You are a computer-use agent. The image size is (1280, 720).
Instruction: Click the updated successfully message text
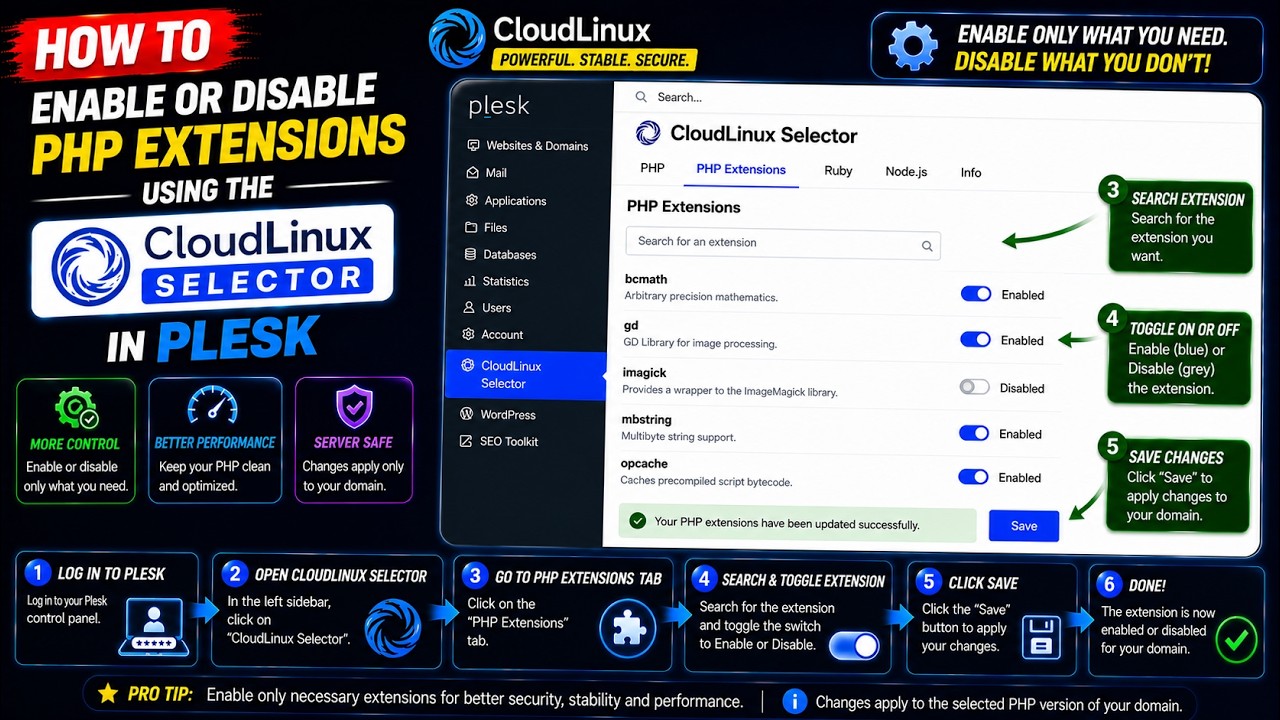(x=787, y=523)
